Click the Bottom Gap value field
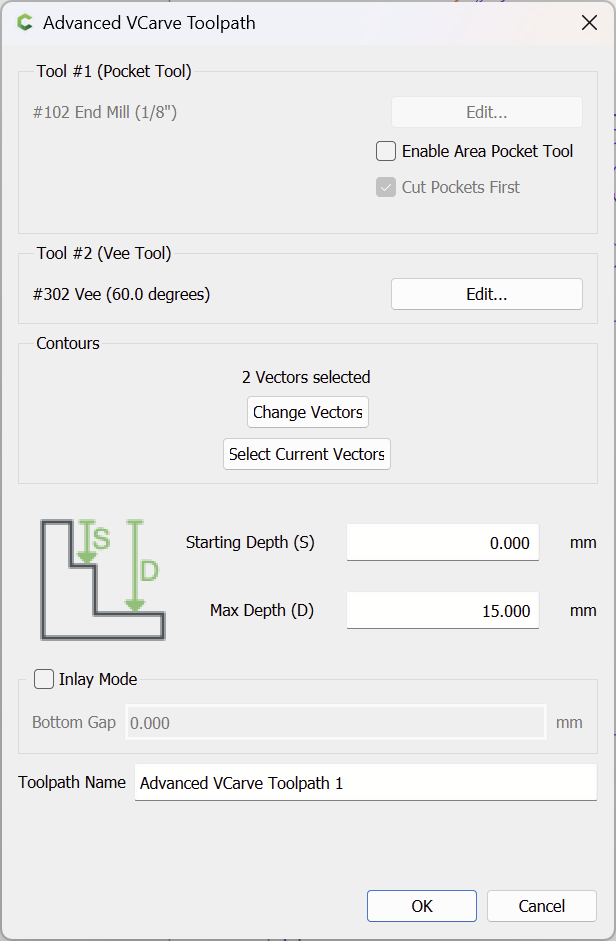 (x=336, y=723)
